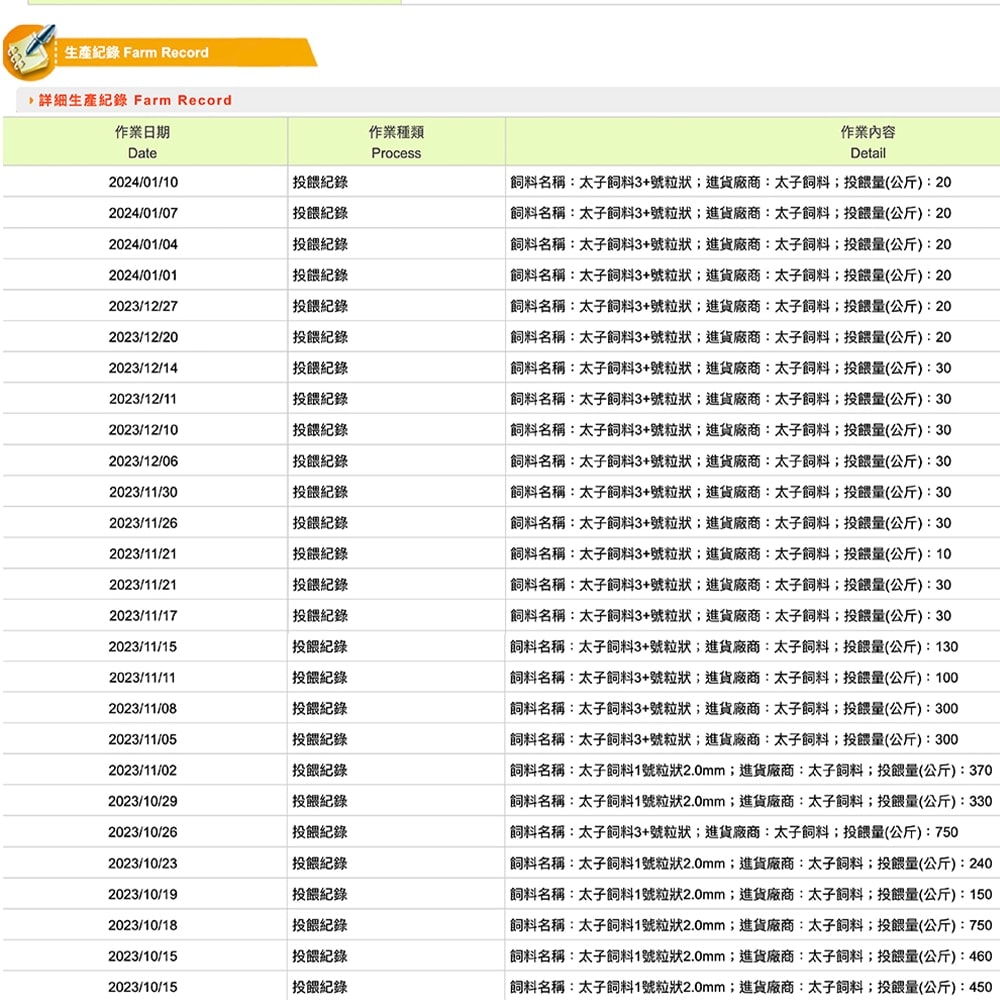The image size is (1000, 1000).
Task: Click the detail ending in 投餵量(公斤):10
Action: coord(731,554)
